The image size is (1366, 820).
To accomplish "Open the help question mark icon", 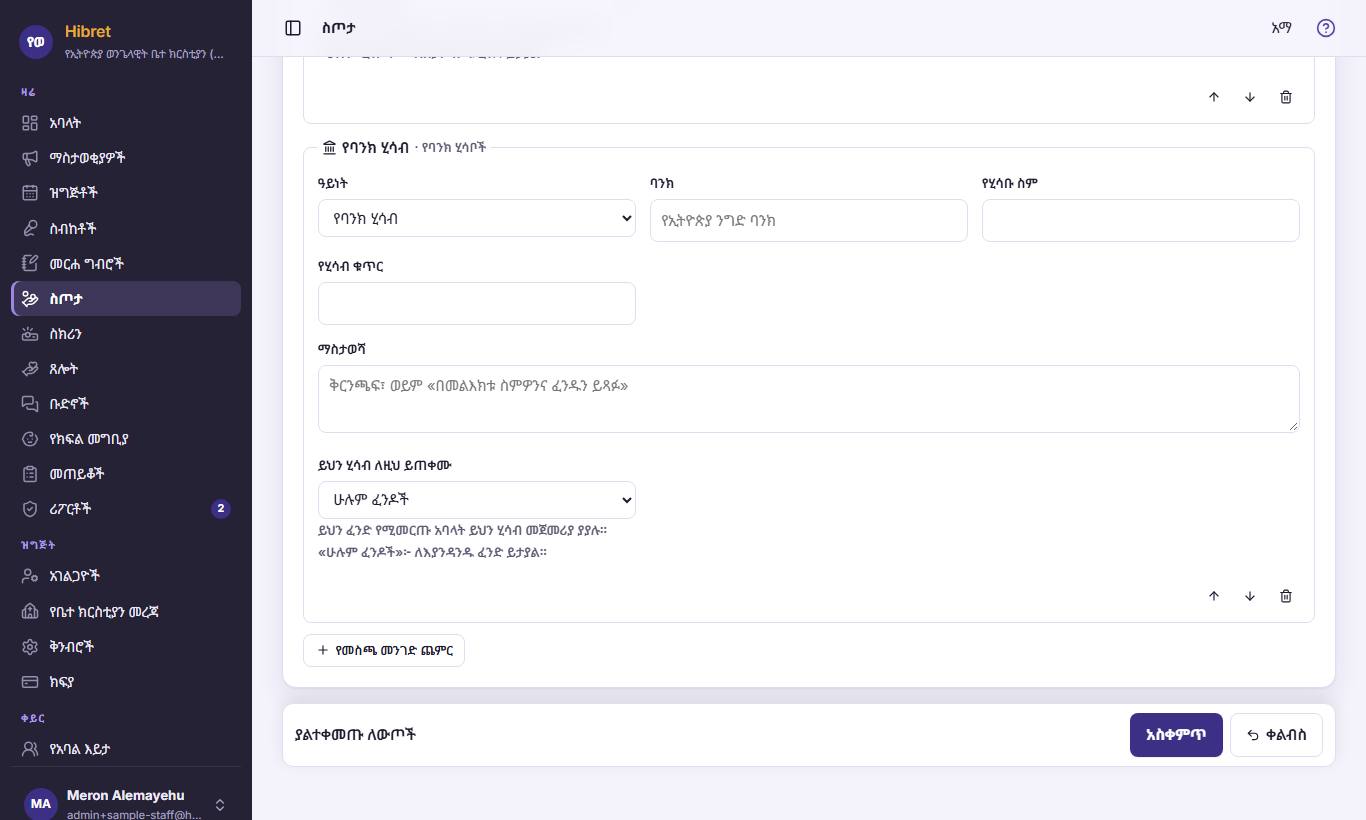I will 1326,28.
